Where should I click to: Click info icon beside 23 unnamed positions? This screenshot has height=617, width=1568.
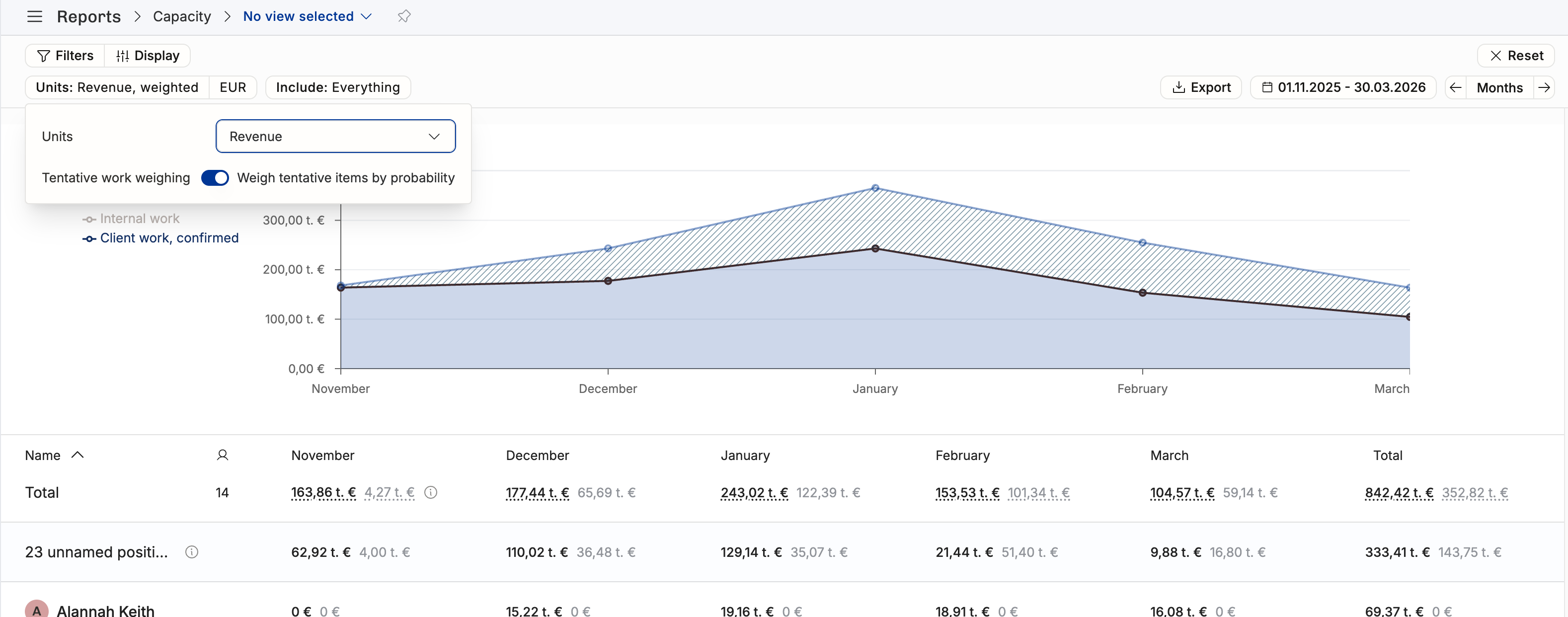(192, 552)
